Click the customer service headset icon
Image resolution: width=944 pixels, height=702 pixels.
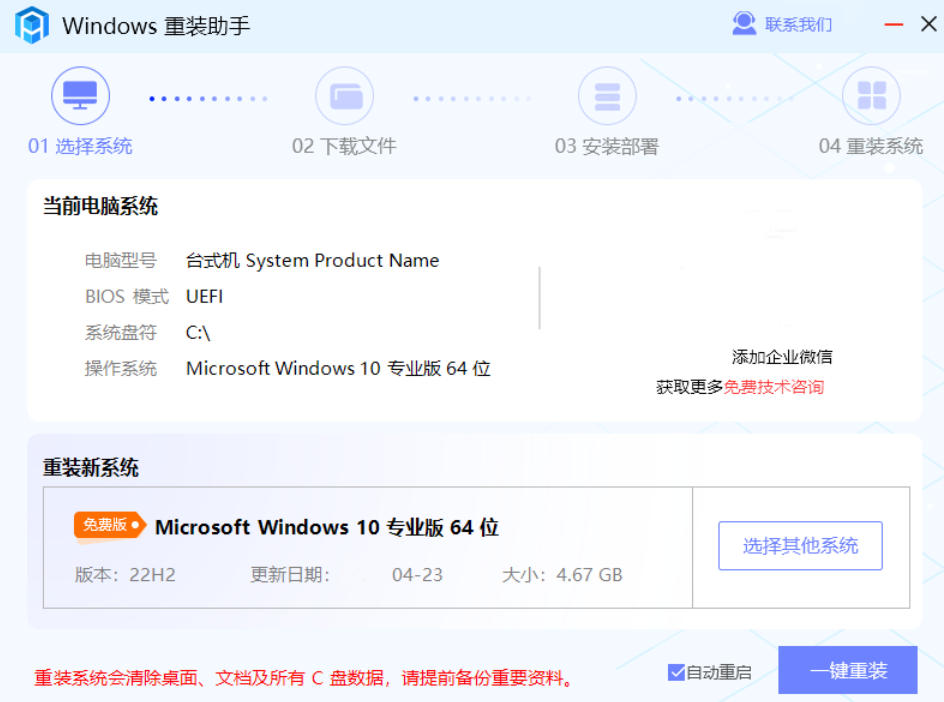click(x=744, y=24)
